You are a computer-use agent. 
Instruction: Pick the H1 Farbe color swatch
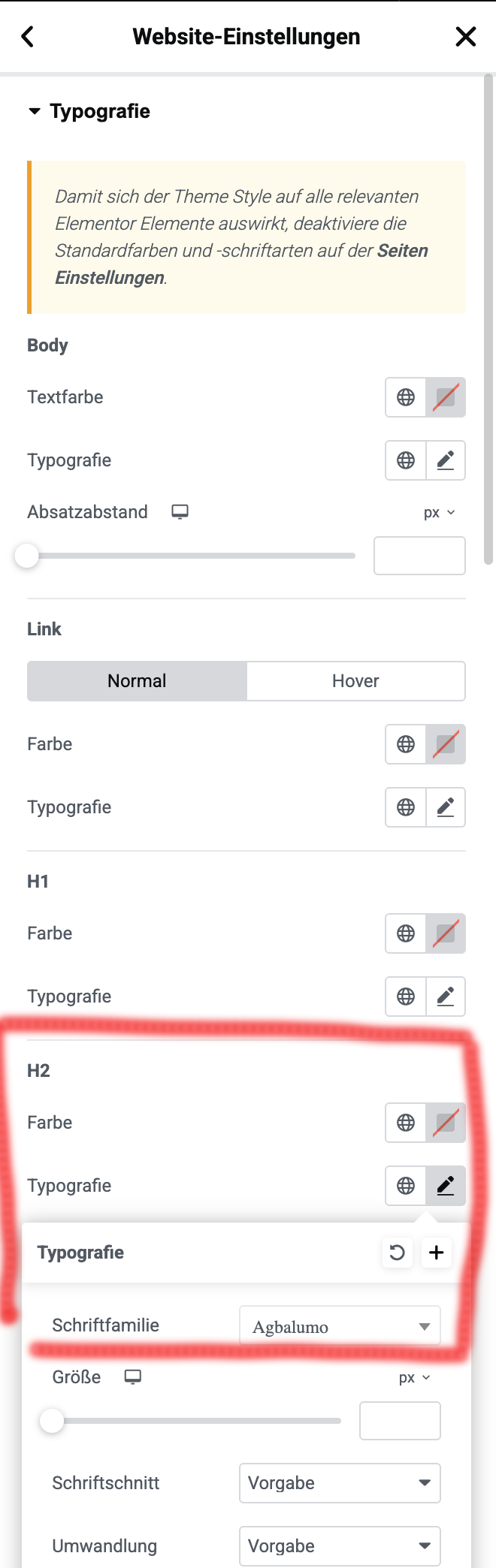pyautogui.click(x=446, y=933)
